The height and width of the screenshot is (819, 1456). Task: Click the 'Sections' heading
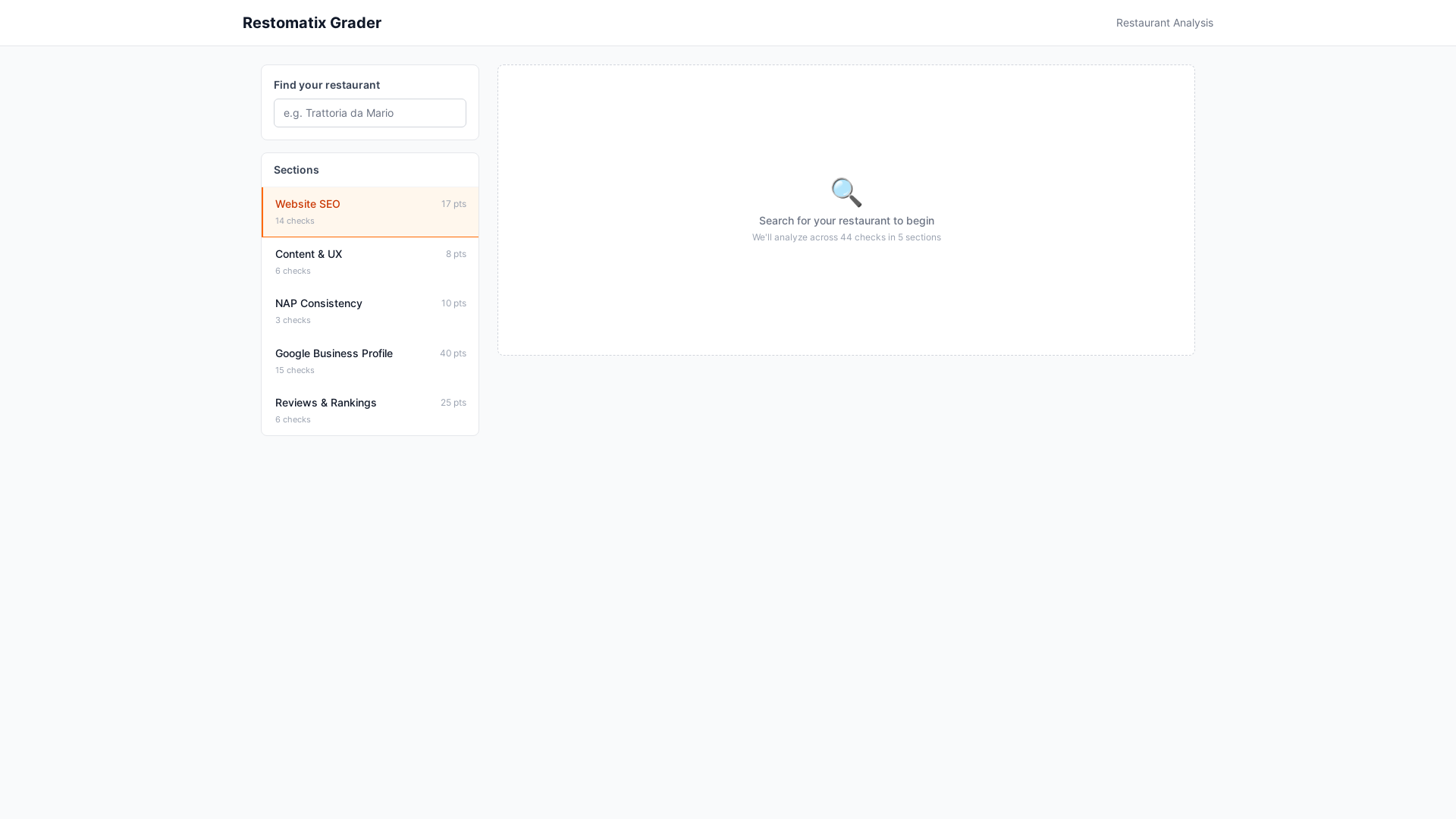tap(297, 170)
